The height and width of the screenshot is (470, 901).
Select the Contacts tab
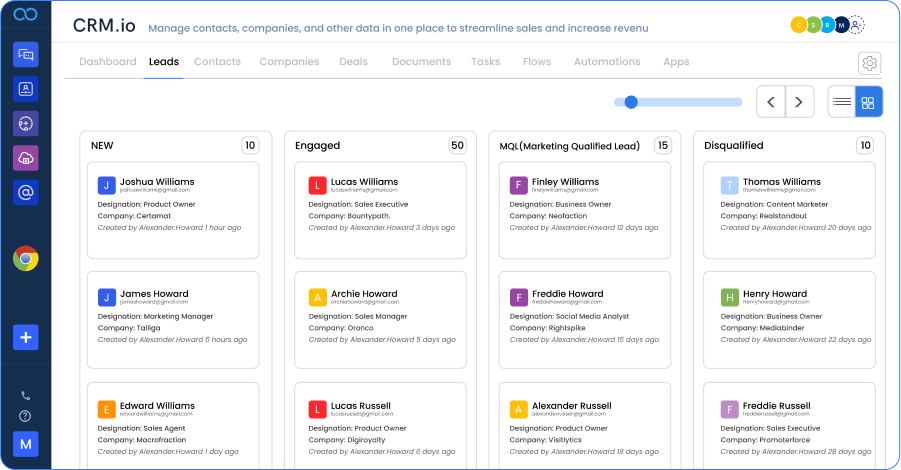coord(217,62)
